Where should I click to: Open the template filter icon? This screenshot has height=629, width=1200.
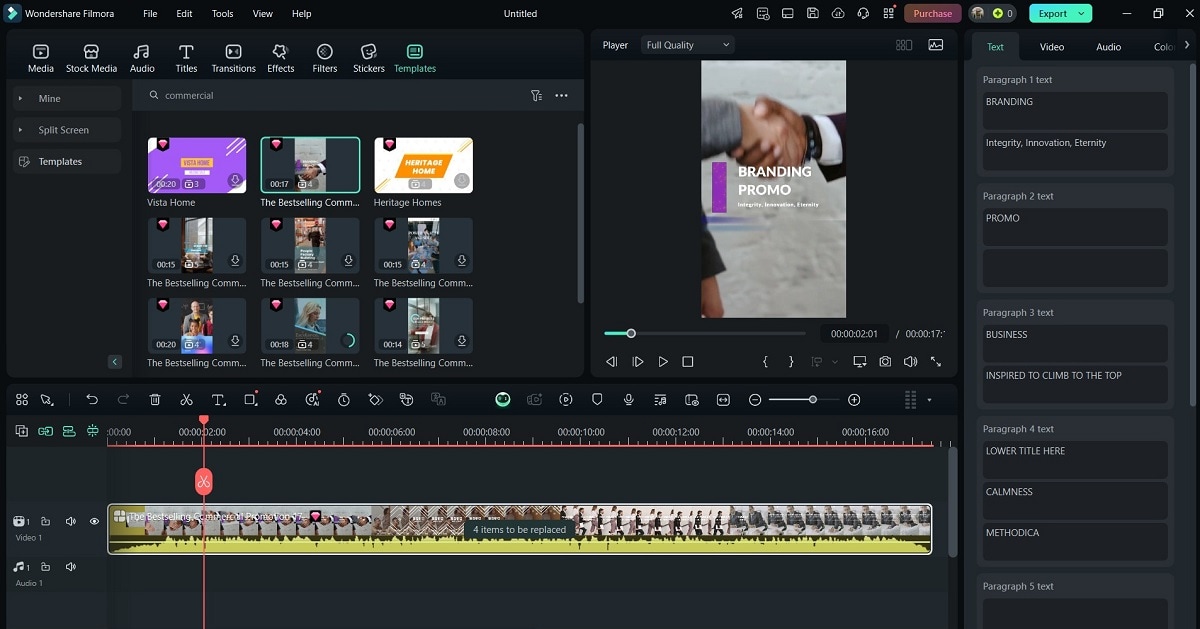pos(537,96)
